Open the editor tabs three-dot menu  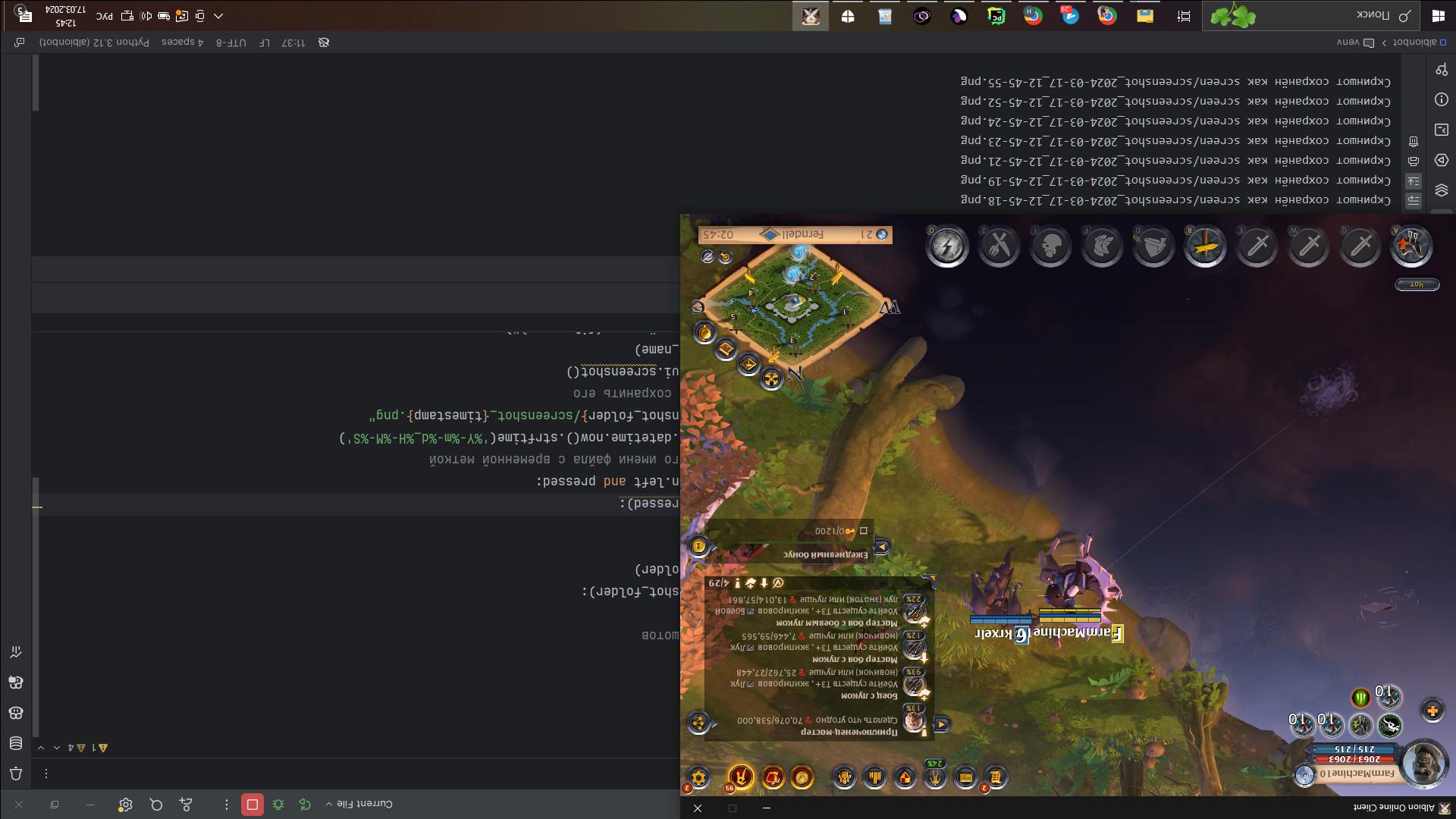pyautogui.click(x=46, y=773)
